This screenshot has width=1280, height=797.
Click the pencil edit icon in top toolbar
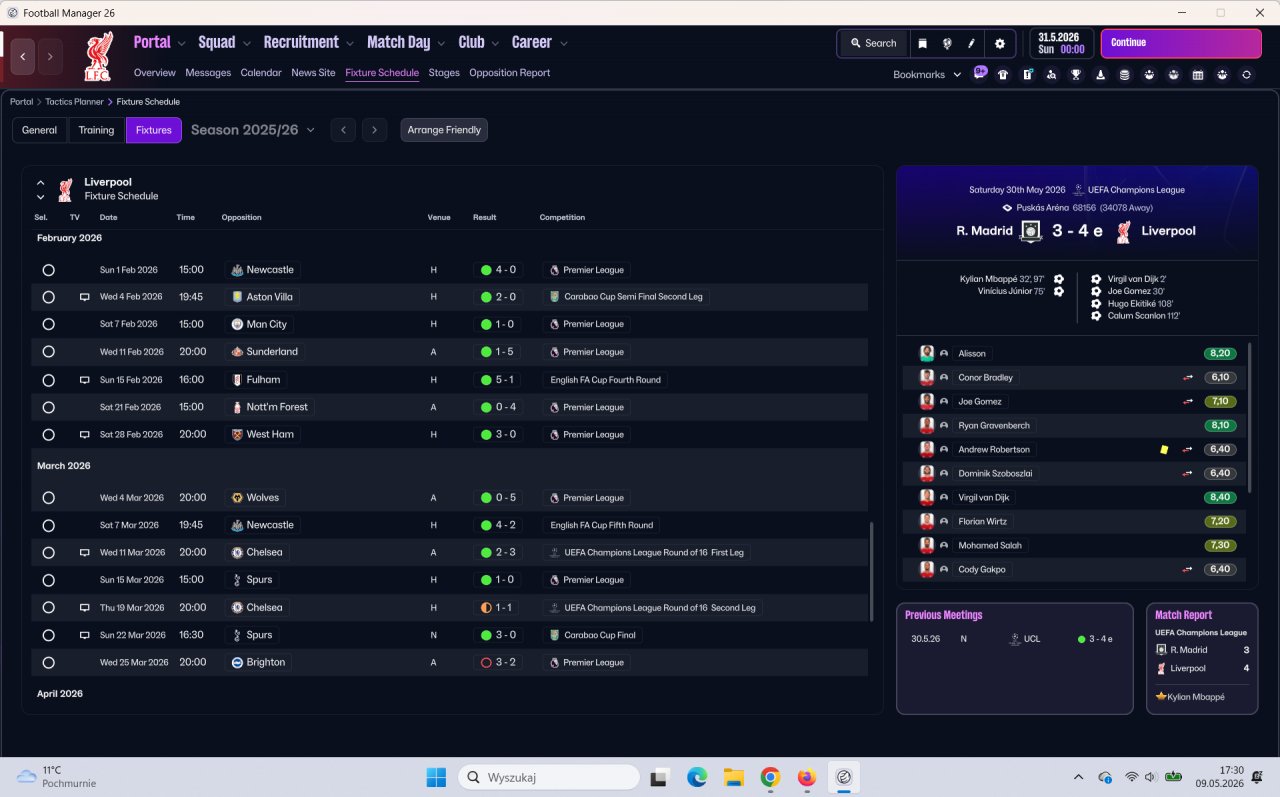tap(971, 43)
